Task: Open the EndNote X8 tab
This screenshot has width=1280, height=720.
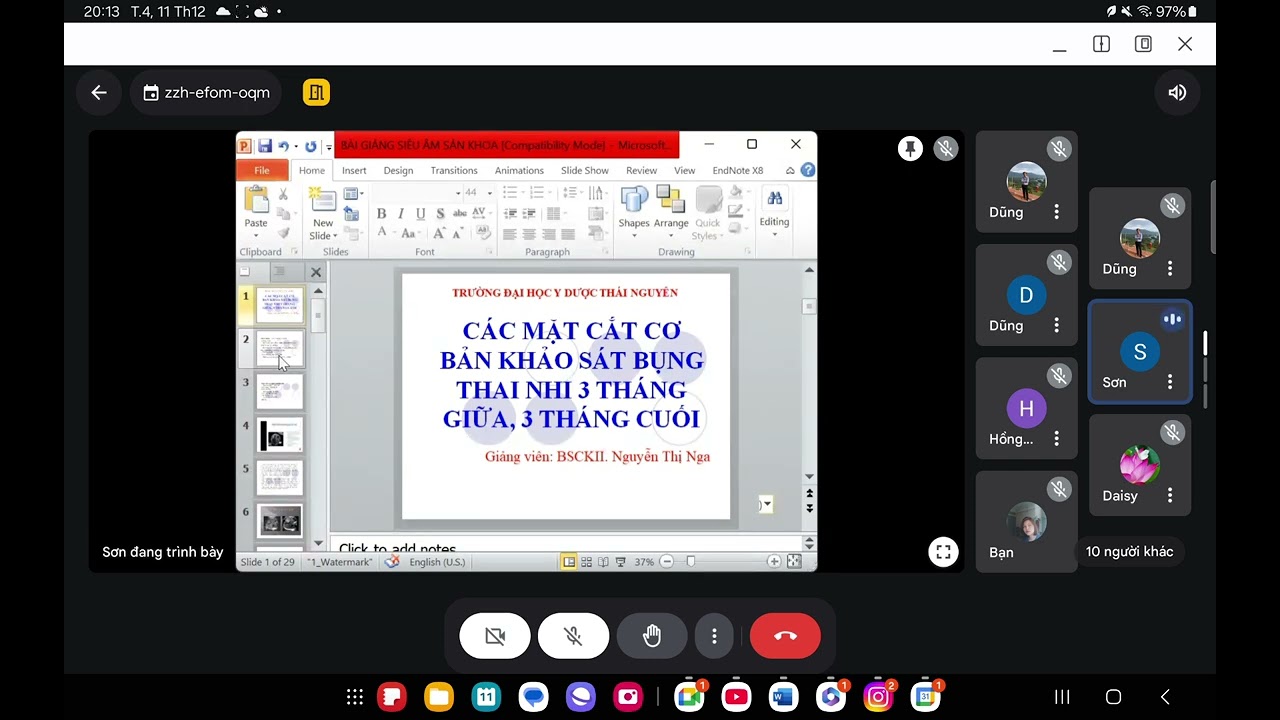Action: point(738,170)
